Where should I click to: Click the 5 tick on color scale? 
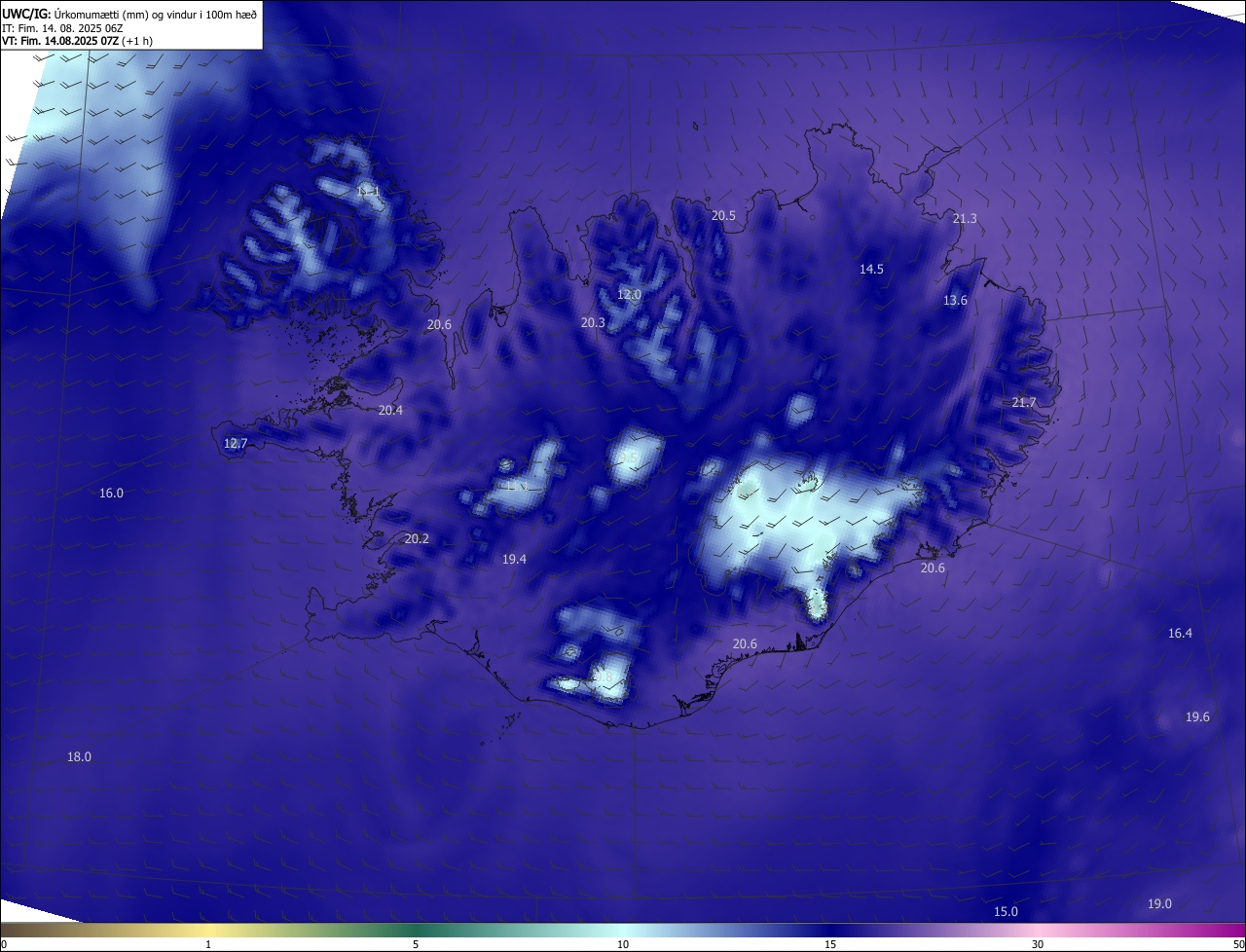[416, 944]
